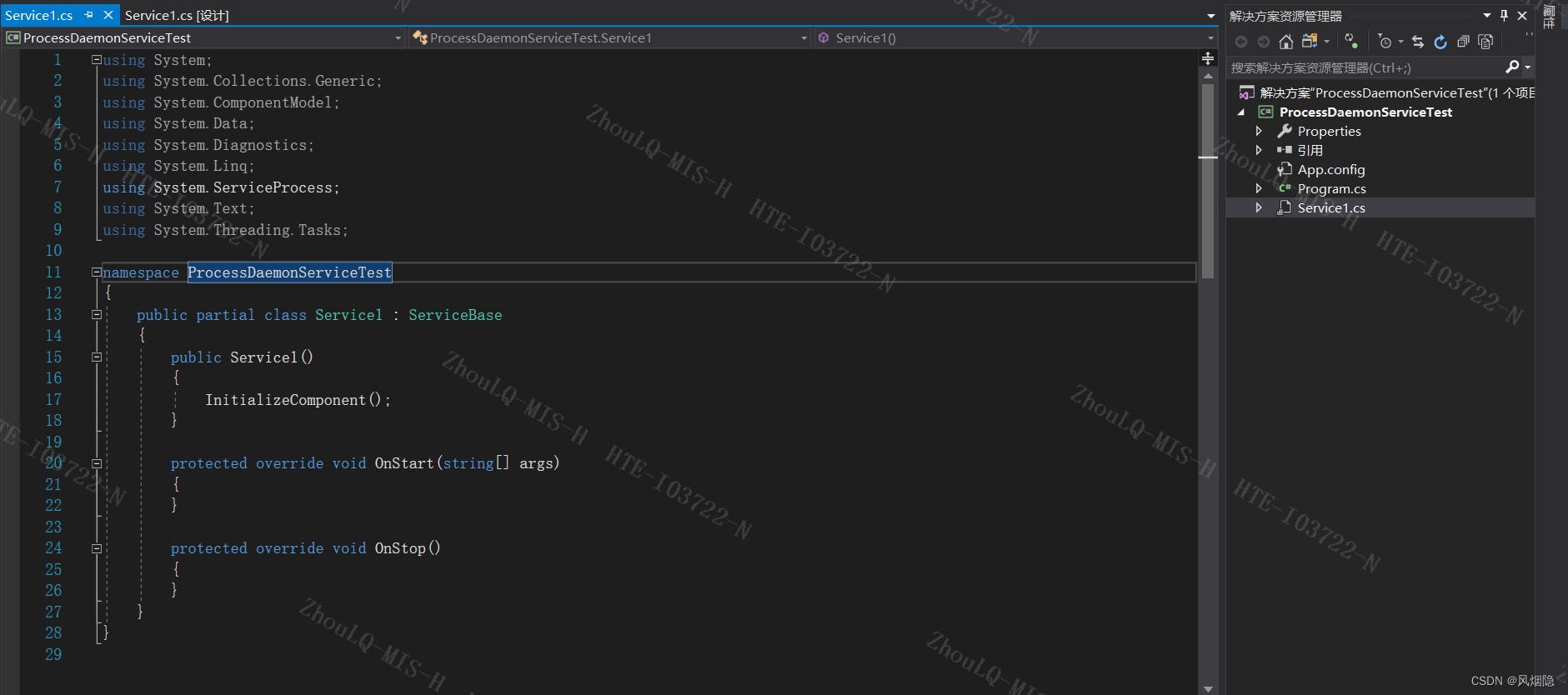The height and width of the screenshot is (695, 1568).
Task: Collapse all items in Solution Explorer
Action: (x=1463, y=42)
